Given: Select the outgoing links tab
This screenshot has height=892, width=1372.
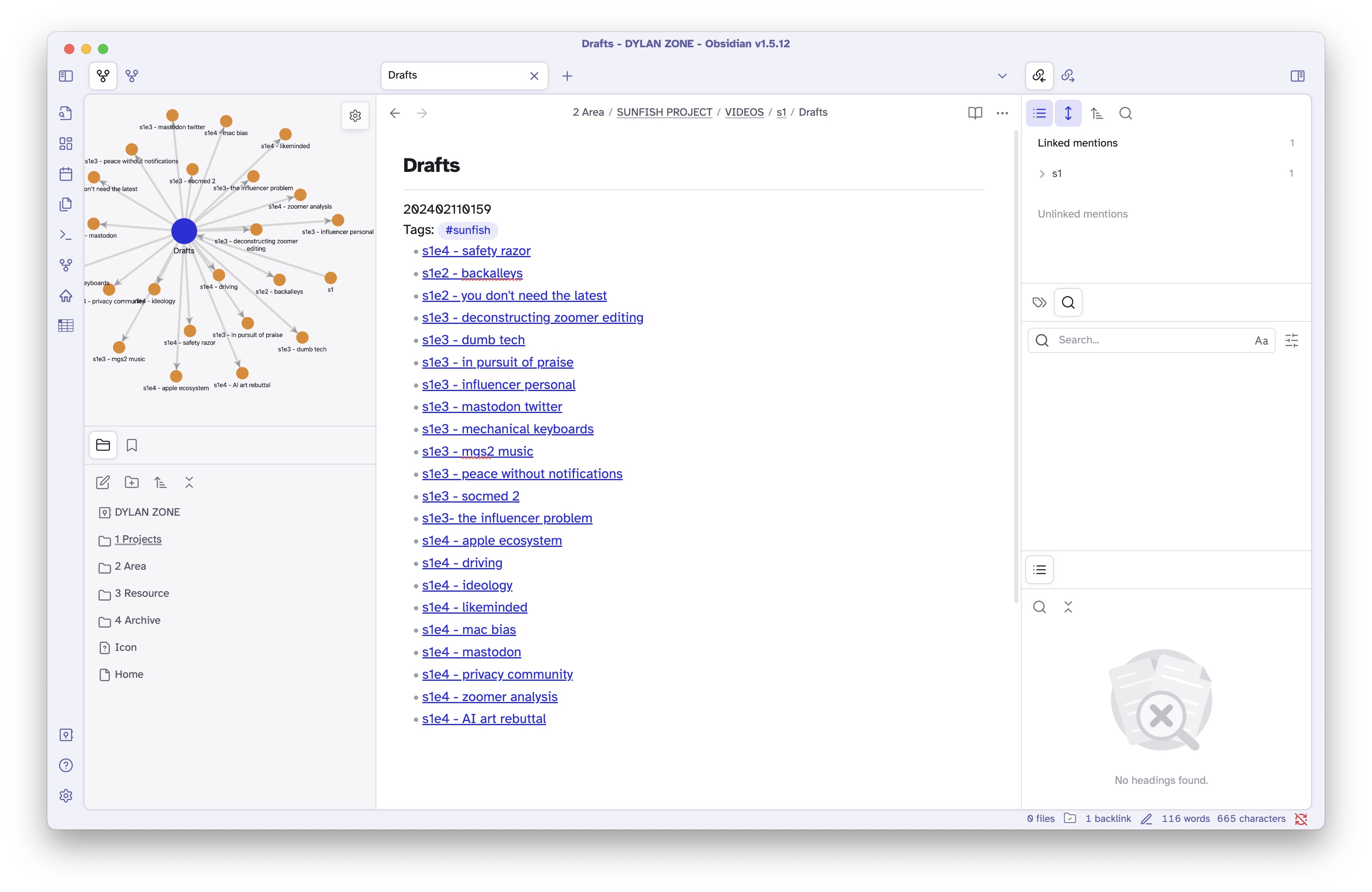Looking at the screenshot, I should [1067, 76].
